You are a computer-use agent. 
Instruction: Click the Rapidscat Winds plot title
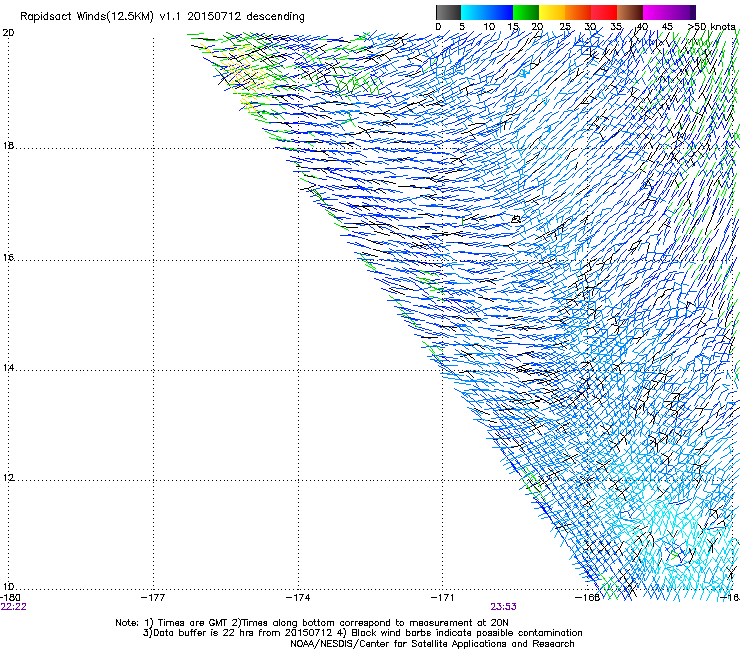click(162, 17)
